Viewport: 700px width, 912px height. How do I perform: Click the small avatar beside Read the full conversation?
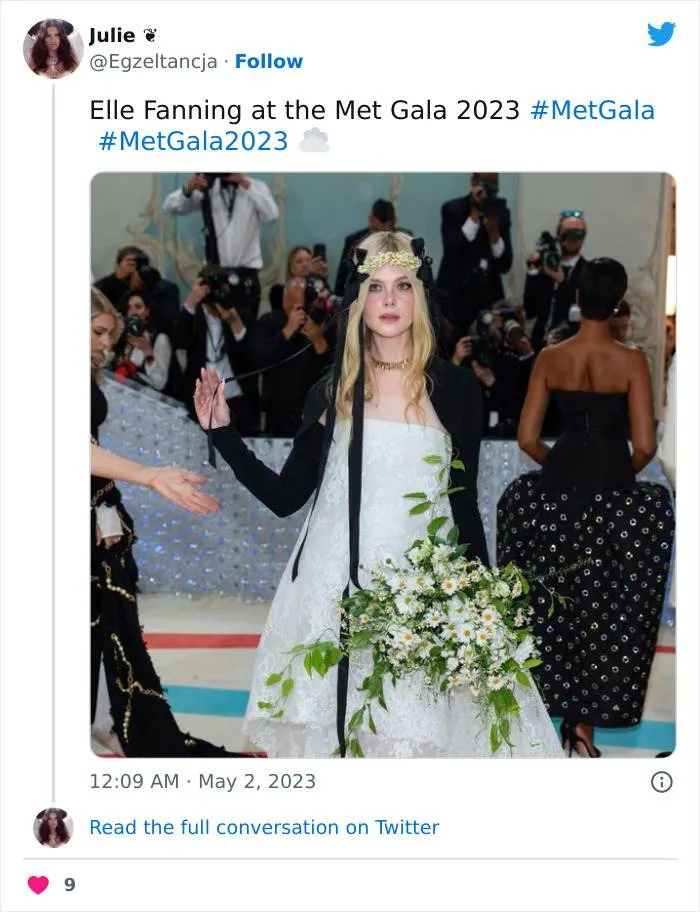53,828
